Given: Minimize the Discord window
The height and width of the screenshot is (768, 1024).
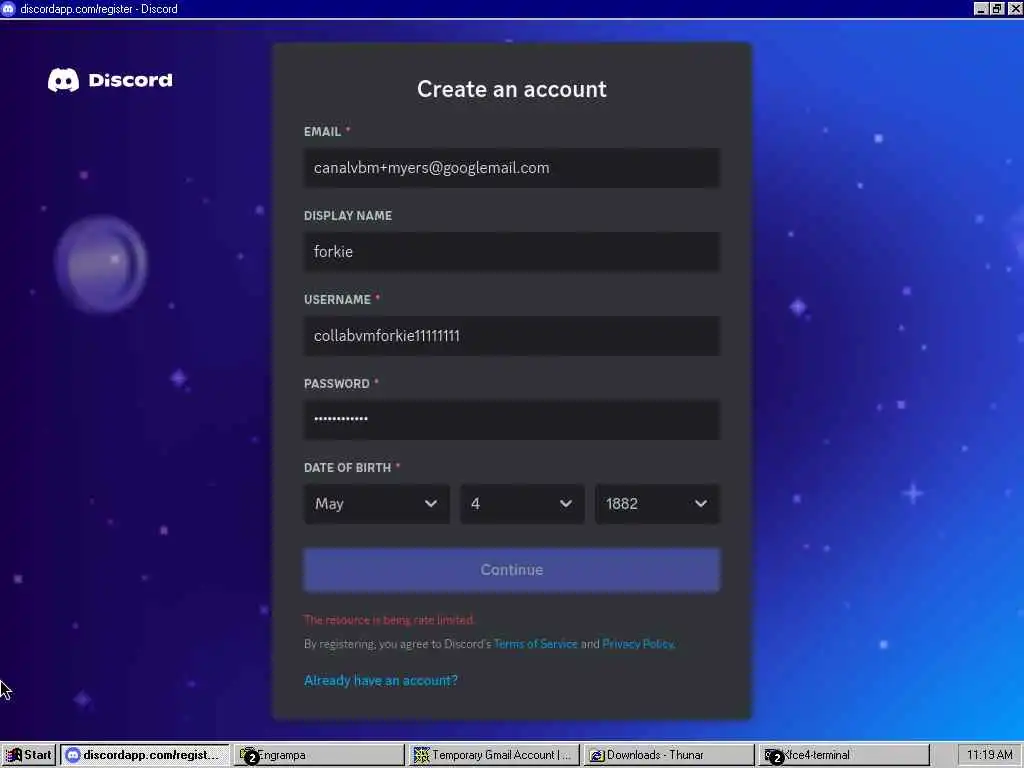Looking at the screenshot, I should click(x=980, y=9).
